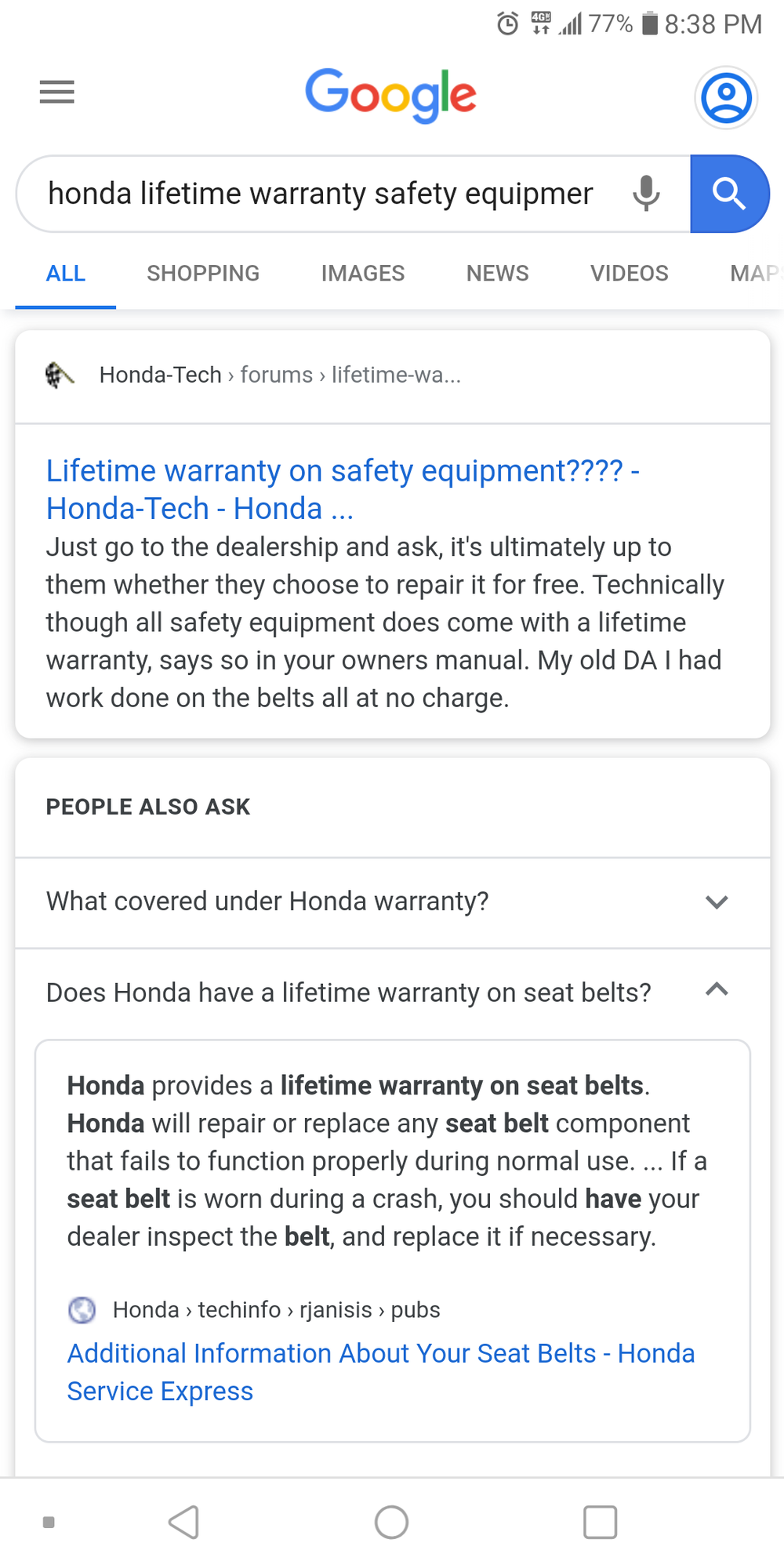784x1568 pixels.
Task: Open recent apps square button
Action: tap(600, 1522)
